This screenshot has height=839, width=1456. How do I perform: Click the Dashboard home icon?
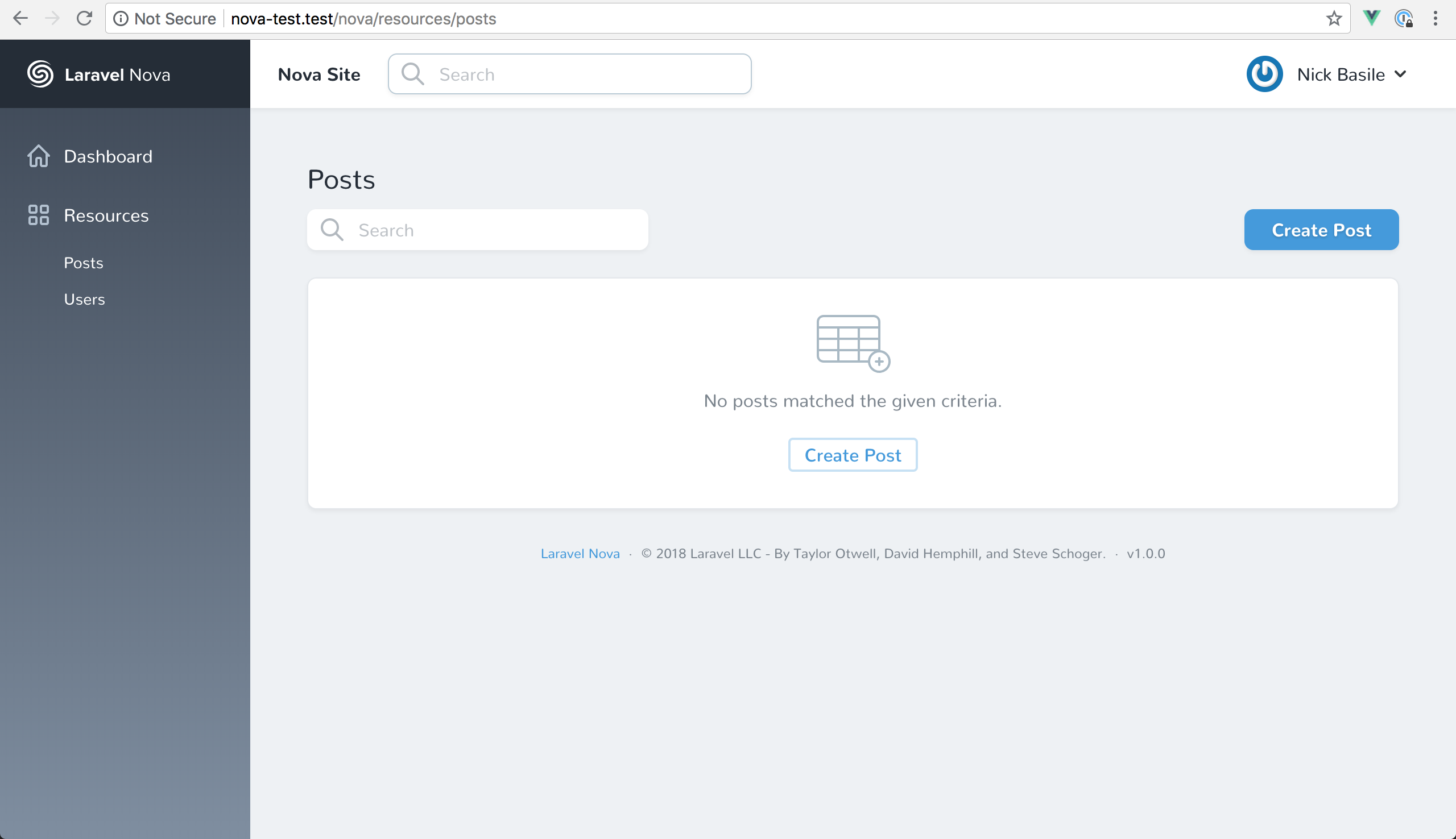coord(39,156)
